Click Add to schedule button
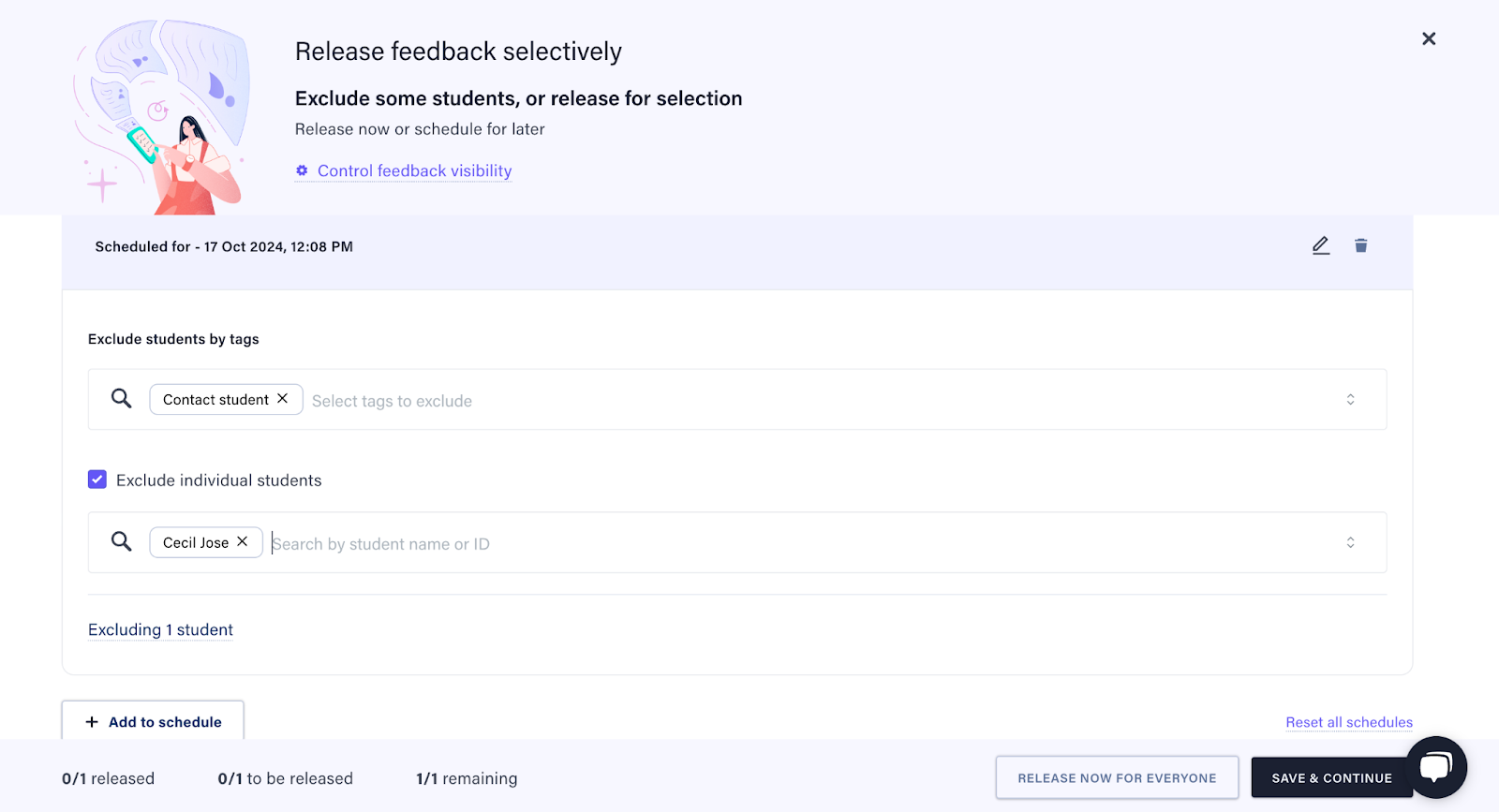The width and height of the screenshot is (1499, 812). 153,721
